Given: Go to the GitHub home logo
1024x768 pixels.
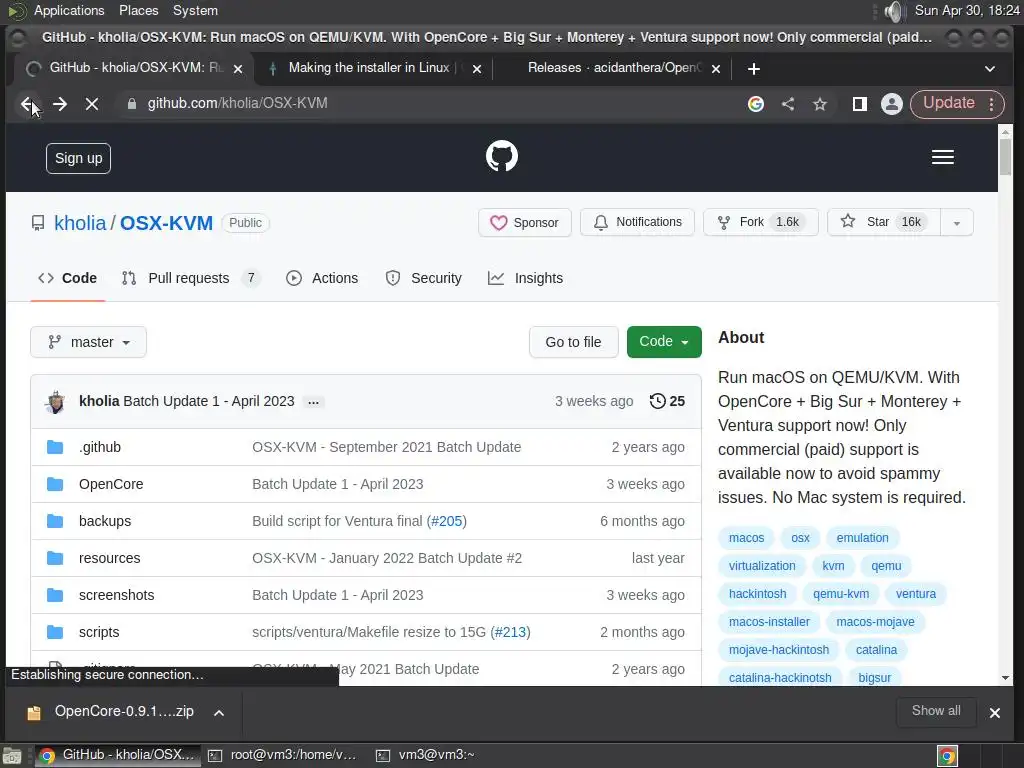Looking at the screenshot, I should pyautogui.click(x=502, y=157).
